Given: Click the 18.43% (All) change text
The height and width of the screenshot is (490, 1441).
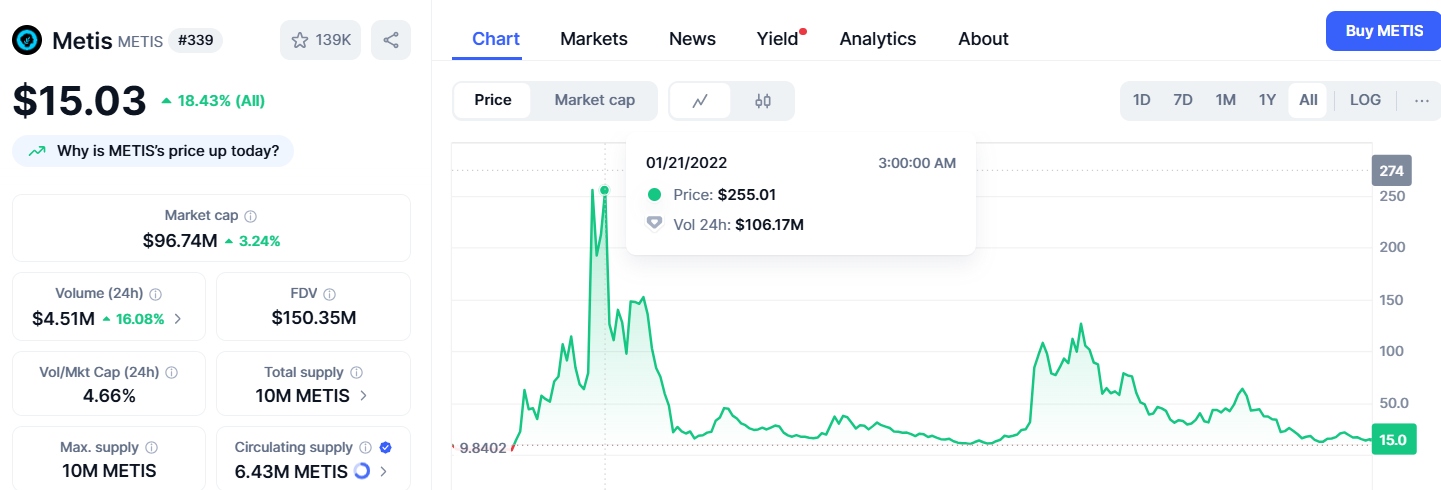Looking at the screenshot, I should [x=221, y=101].
